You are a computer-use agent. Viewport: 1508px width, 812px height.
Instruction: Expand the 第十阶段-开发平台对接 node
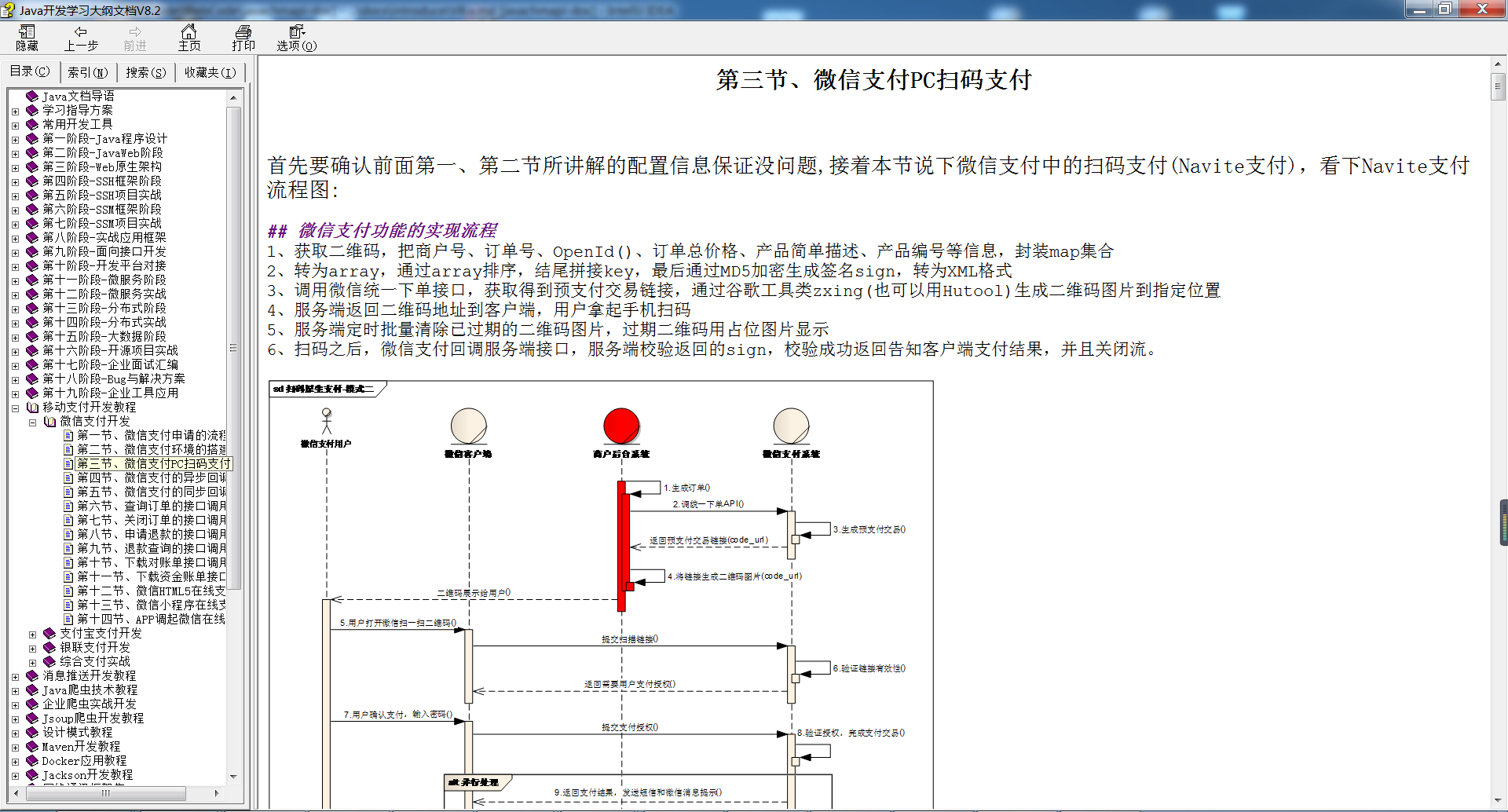point(15,267)
